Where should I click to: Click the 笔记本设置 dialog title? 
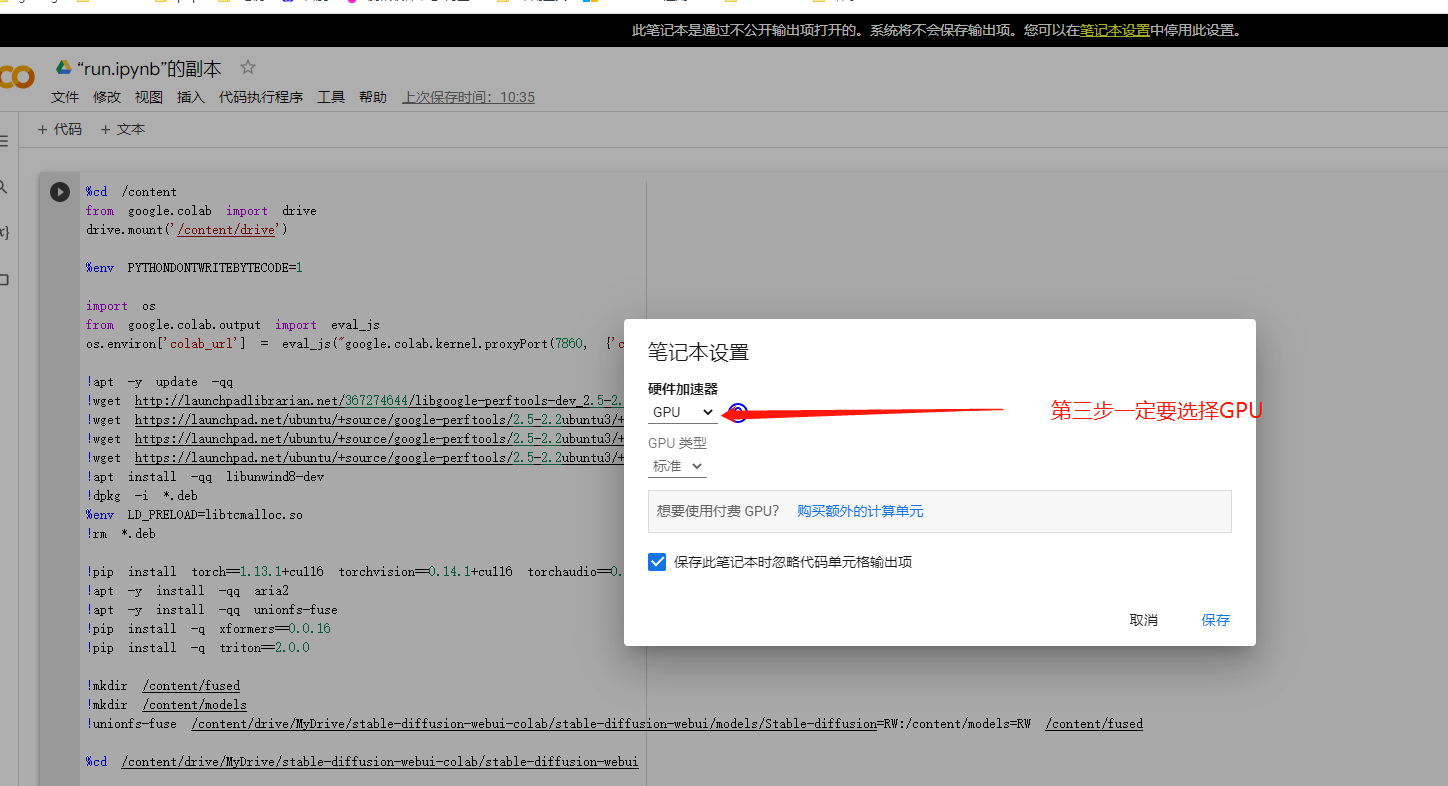698,352
